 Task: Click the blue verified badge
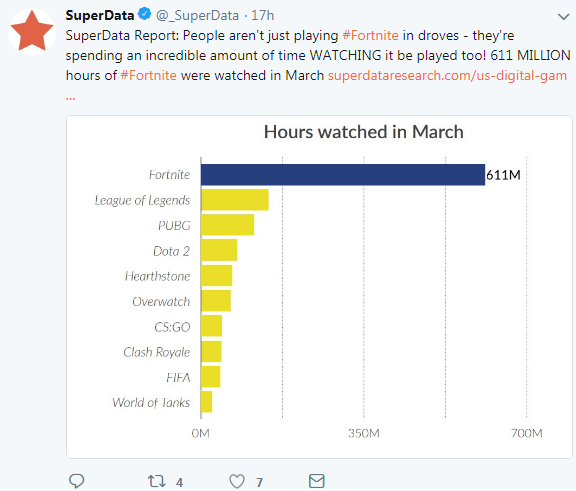pos(144,14)
